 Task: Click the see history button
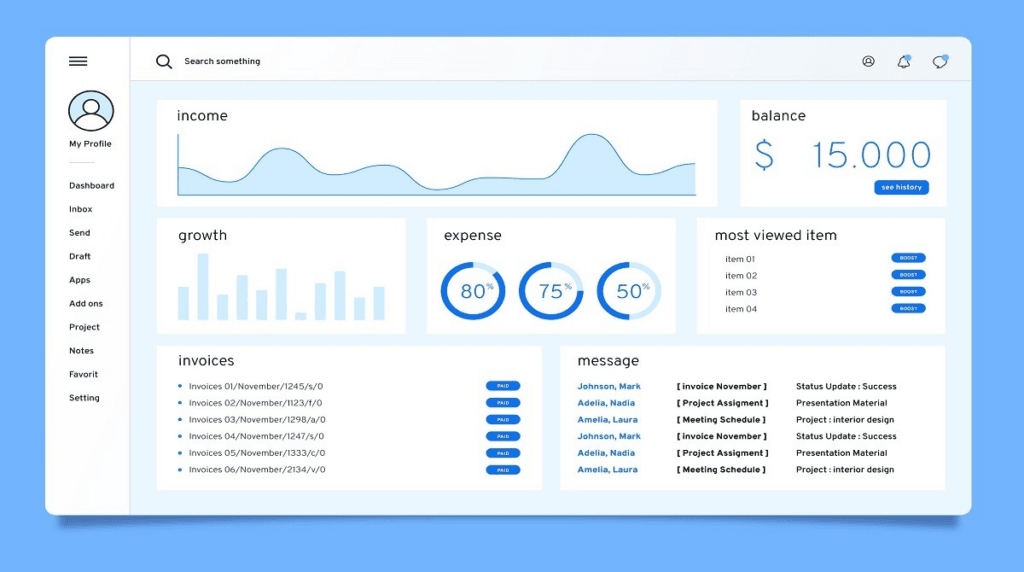click(x=901, y=187)
